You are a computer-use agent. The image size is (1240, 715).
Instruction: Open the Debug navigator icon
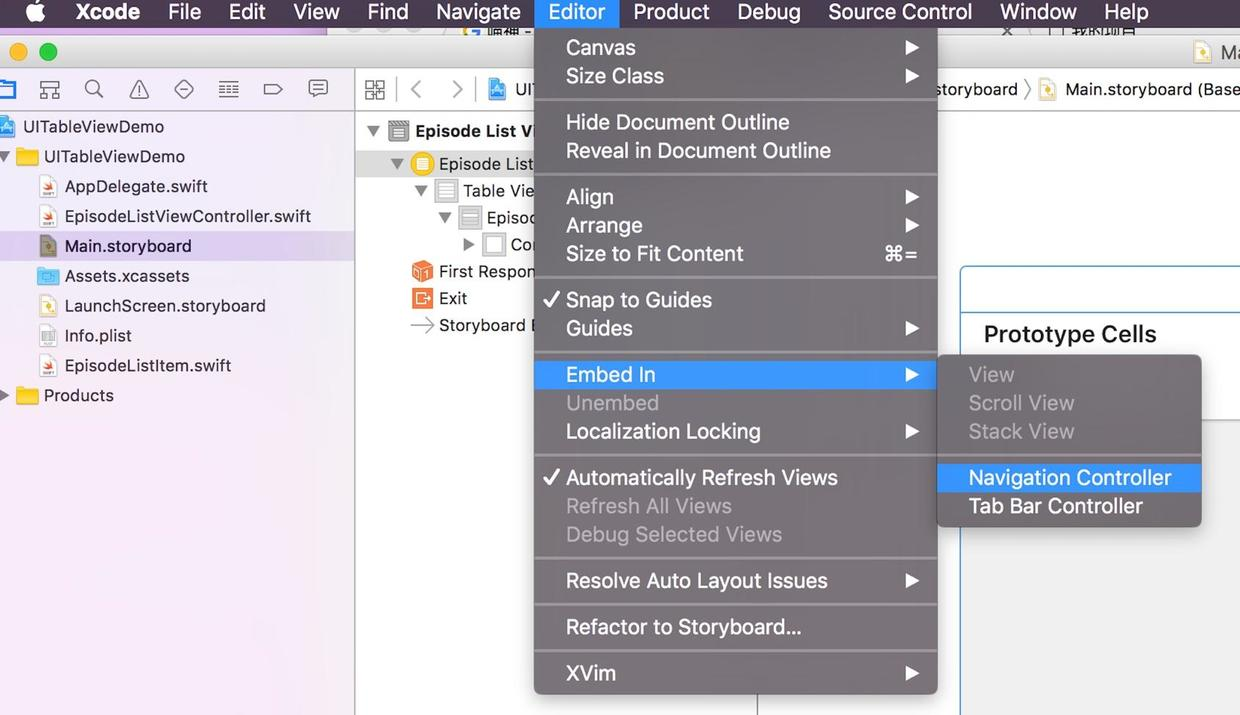(x=229, y=89)
